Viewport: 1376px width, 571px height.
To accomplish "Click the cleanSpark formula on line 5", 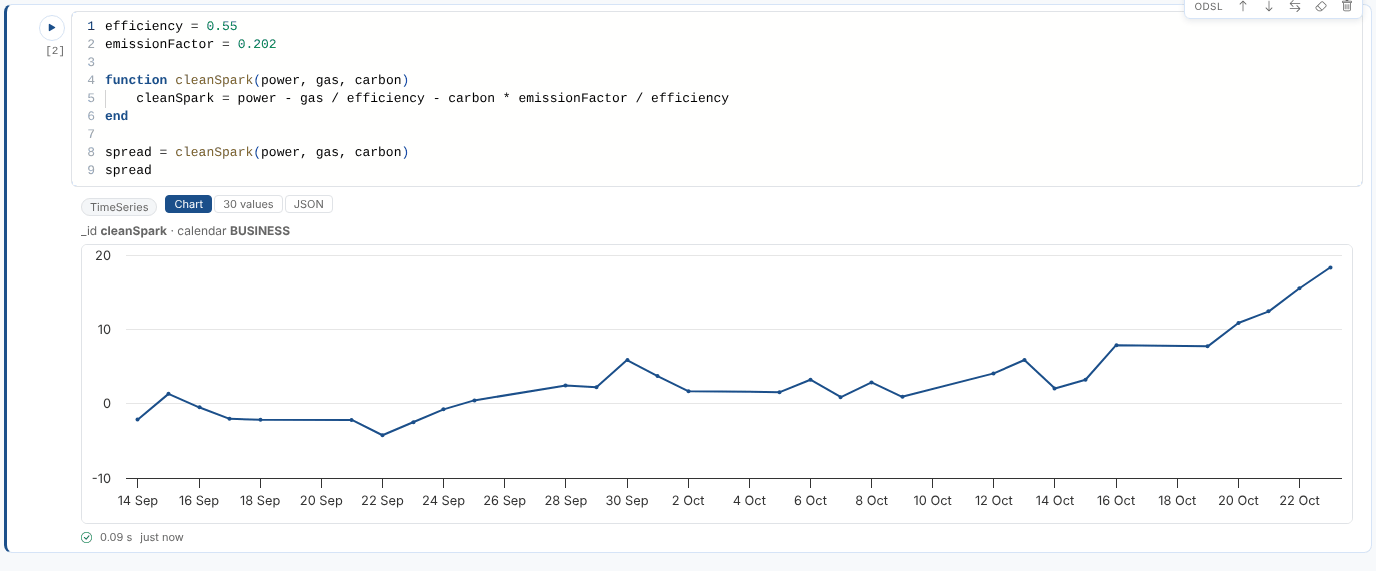I will 432,98.
